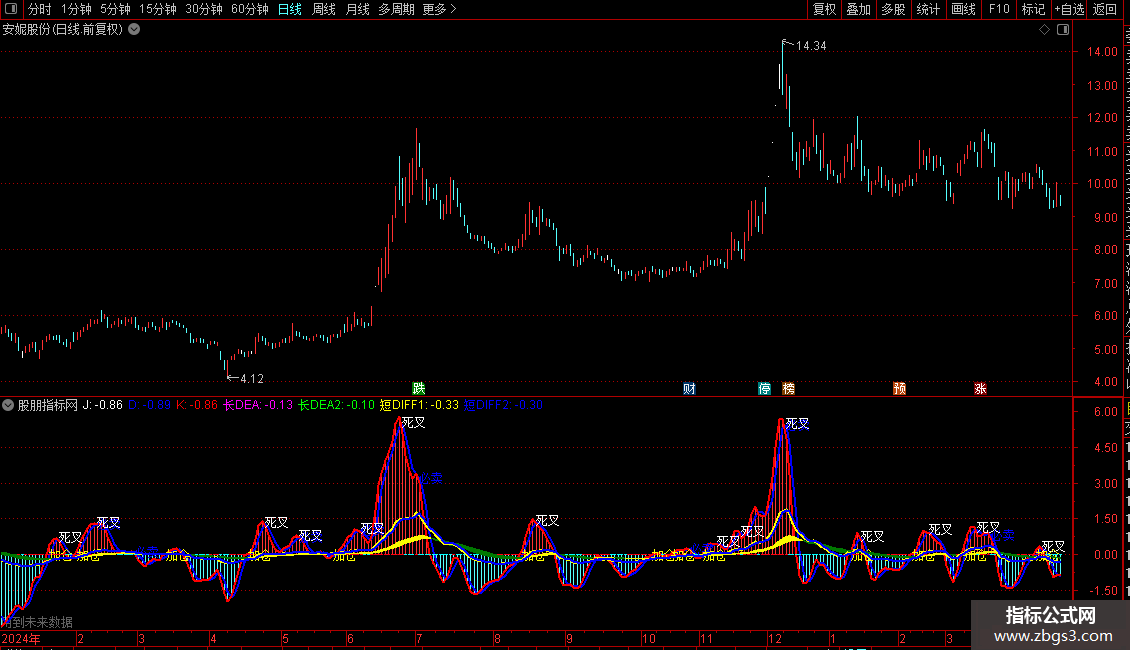This screenshot has height=650, width=1130.
Task: Open the 画线 drawing tools
Action: 964,9
